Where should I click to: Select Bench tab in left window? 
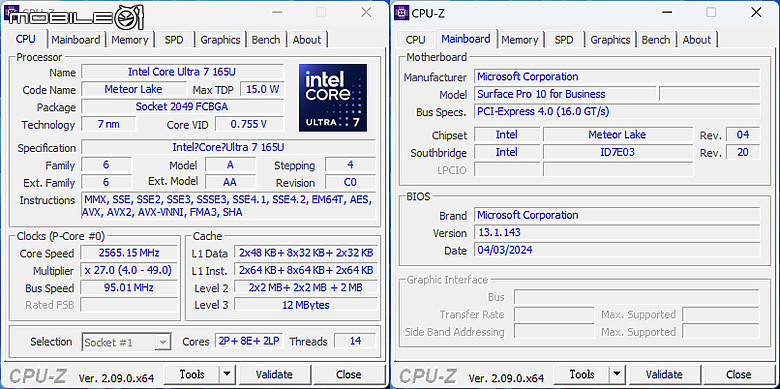click(x=266, y=40)
